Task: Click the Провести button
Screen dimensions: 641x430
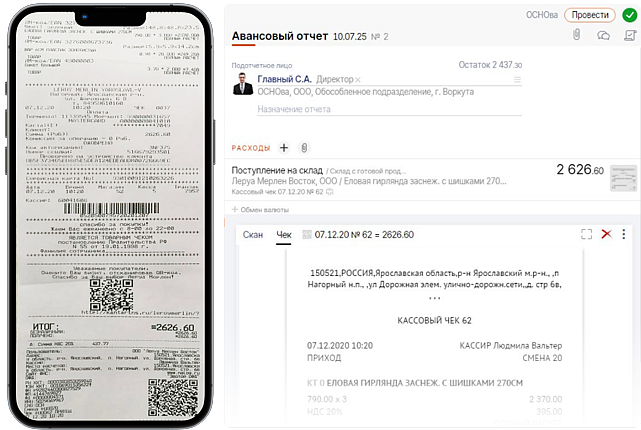Action: 590,15
